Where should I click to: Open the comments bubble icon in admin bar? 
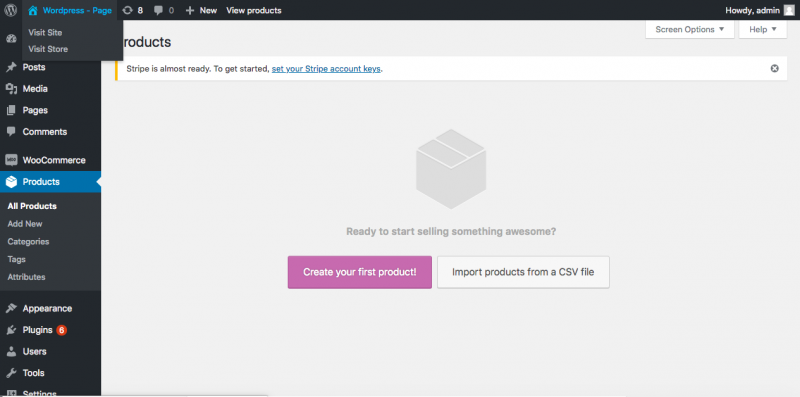click(x=159, y=10)
